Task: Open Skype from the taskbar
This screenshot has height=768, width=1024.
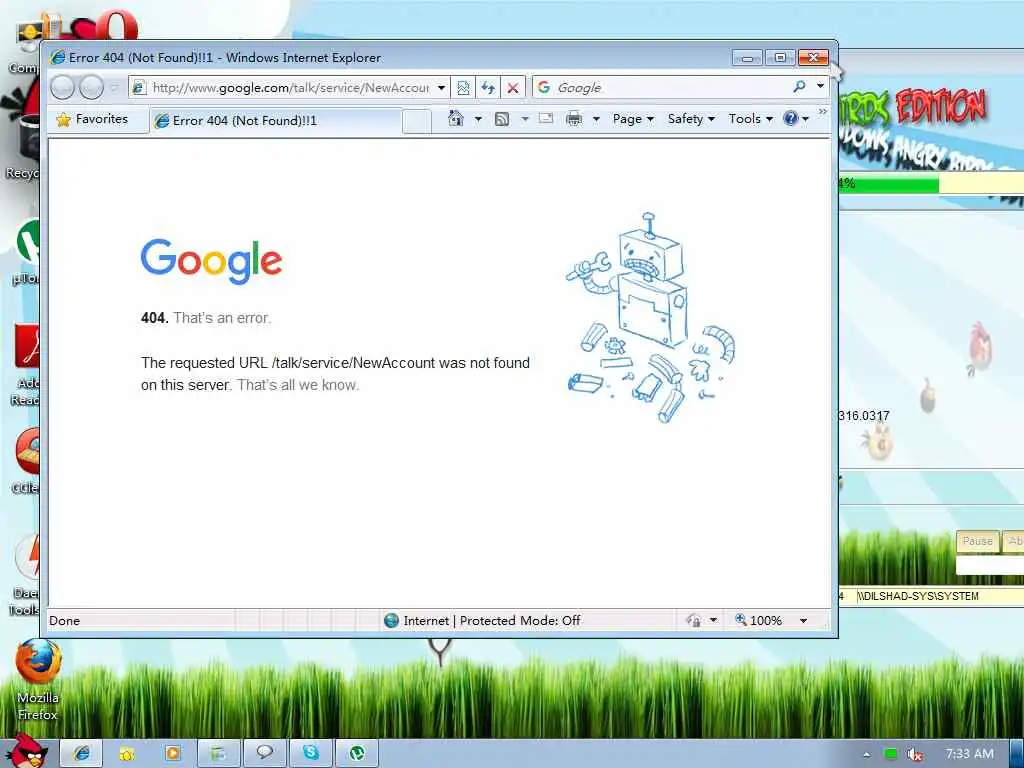Action: tap(310, 754)
